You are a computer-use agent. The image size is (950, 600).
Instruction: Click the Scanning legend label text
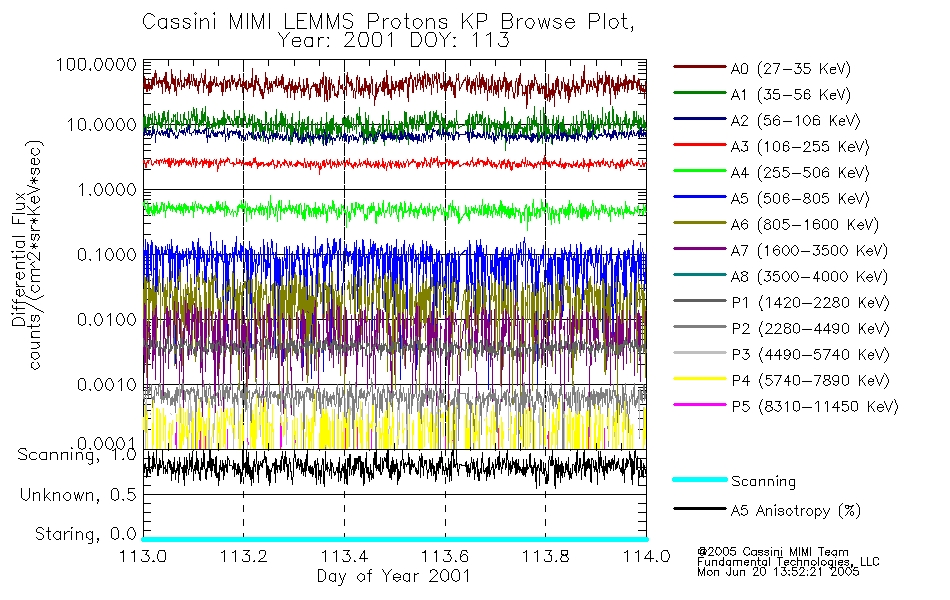pyautogui.click(x=763, y=482)
